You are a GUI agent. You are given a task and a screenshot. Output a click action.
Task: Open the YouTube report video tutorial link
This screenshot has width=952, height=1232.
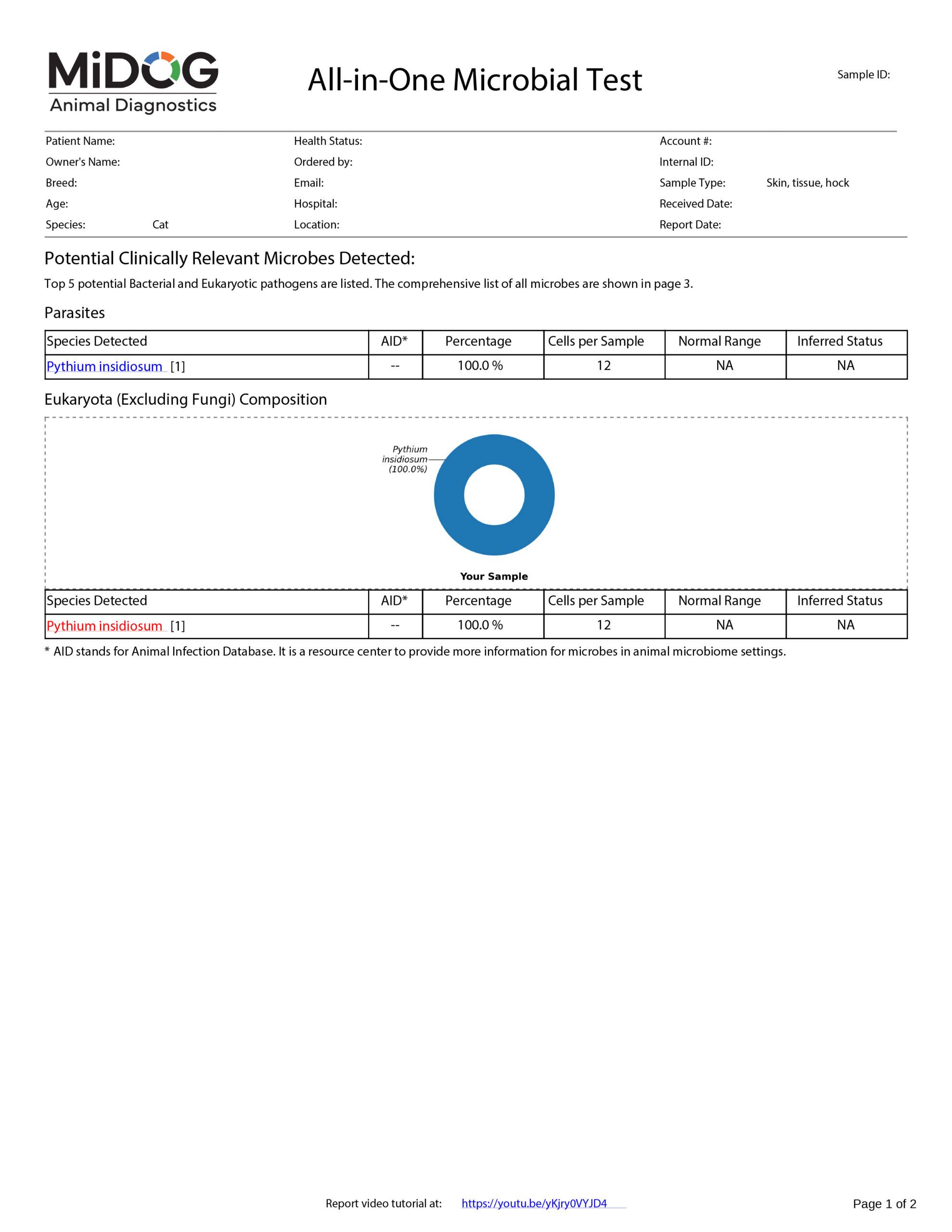[x=534, y=1203]
